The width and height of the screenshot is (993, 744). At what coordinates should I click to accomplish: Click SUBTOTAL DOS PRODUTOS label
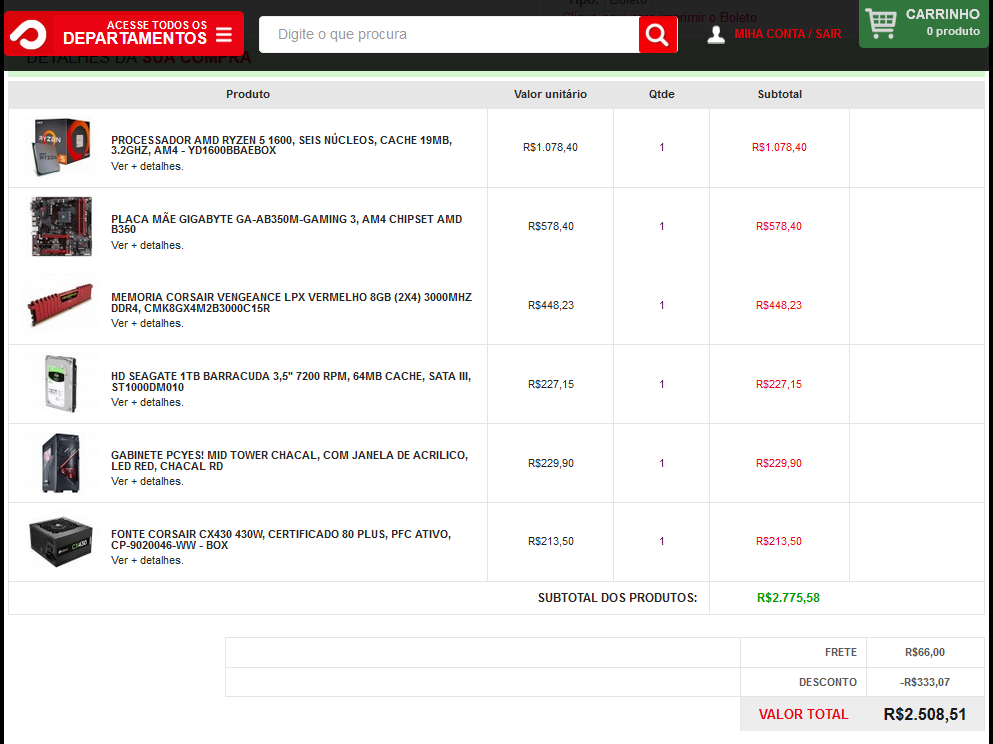tap(617, 598)
